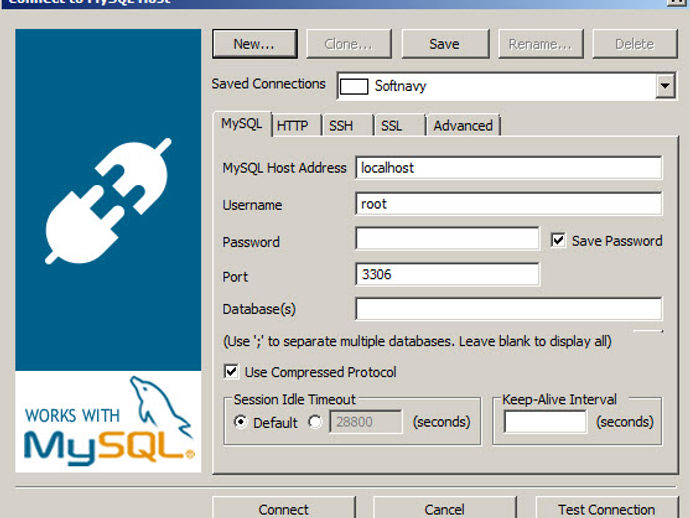690x518 pixels.
Task: Click the Works With MySQL dolphin logo
Action: pyautogui.click(x=108, y=422)
